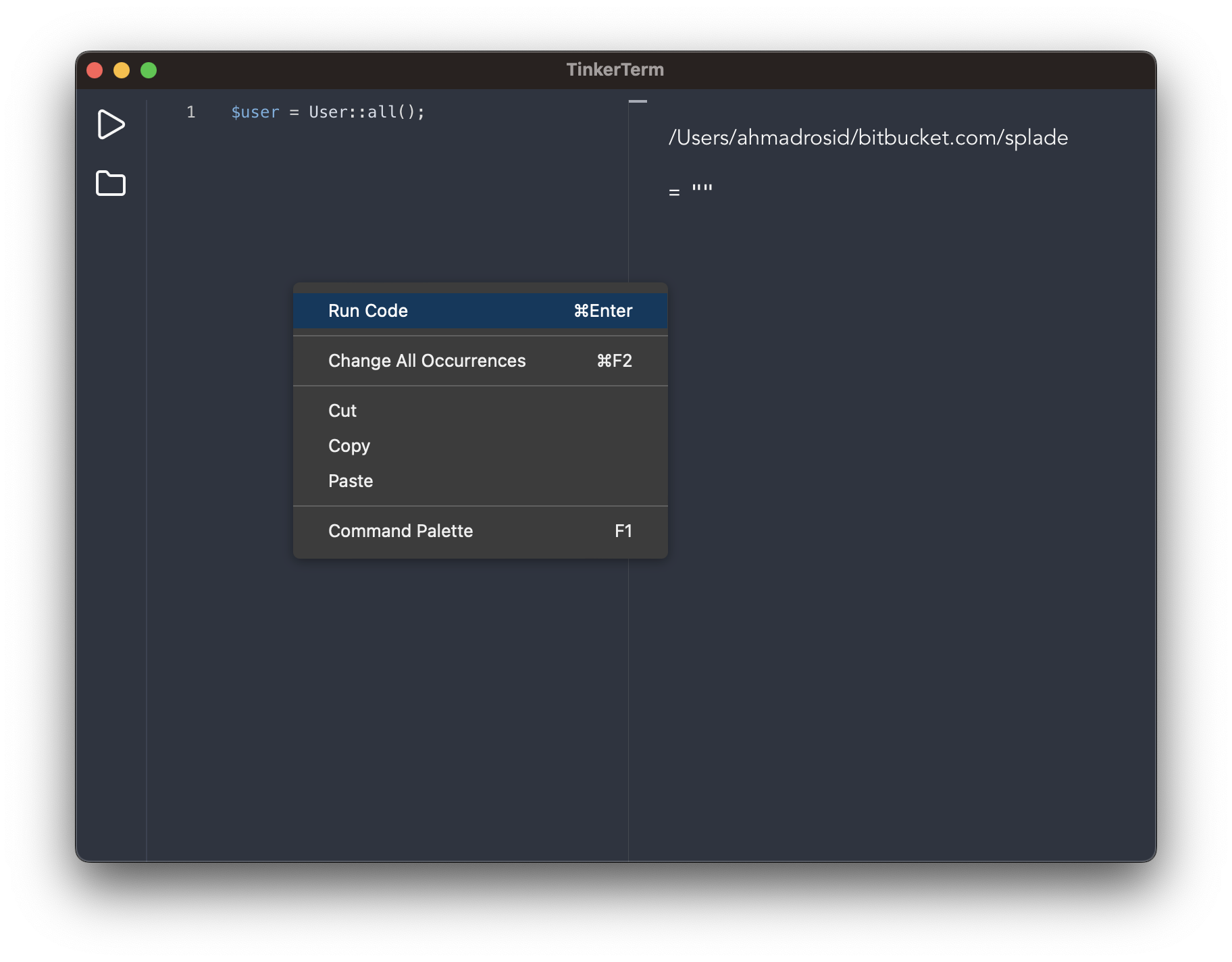Click the User::all(); code text

click(367, 112)
